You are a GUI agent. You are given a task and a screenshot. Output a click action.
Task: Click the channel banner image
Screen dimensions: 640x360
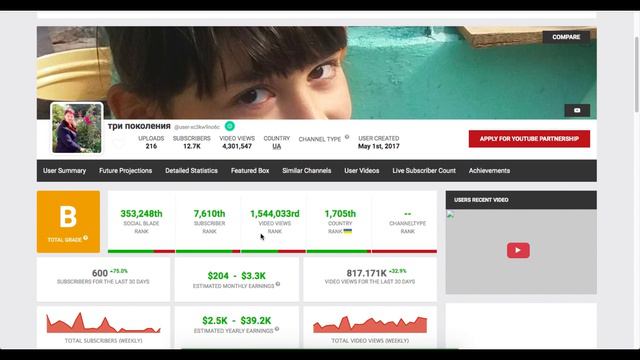tap(317, 73)
